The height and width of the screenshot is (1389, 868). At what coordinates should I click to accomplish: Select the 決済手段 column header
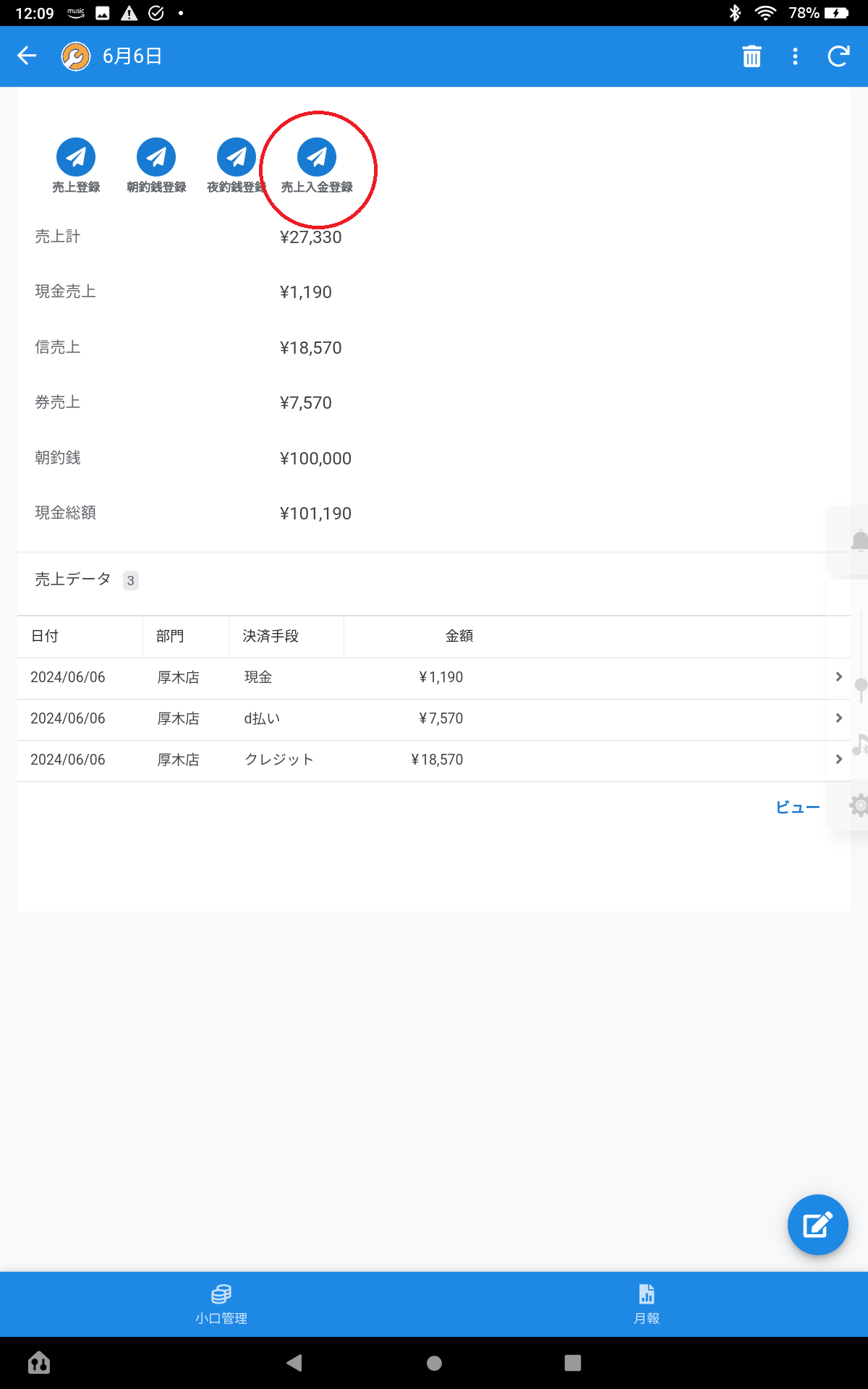coord(271,636)
